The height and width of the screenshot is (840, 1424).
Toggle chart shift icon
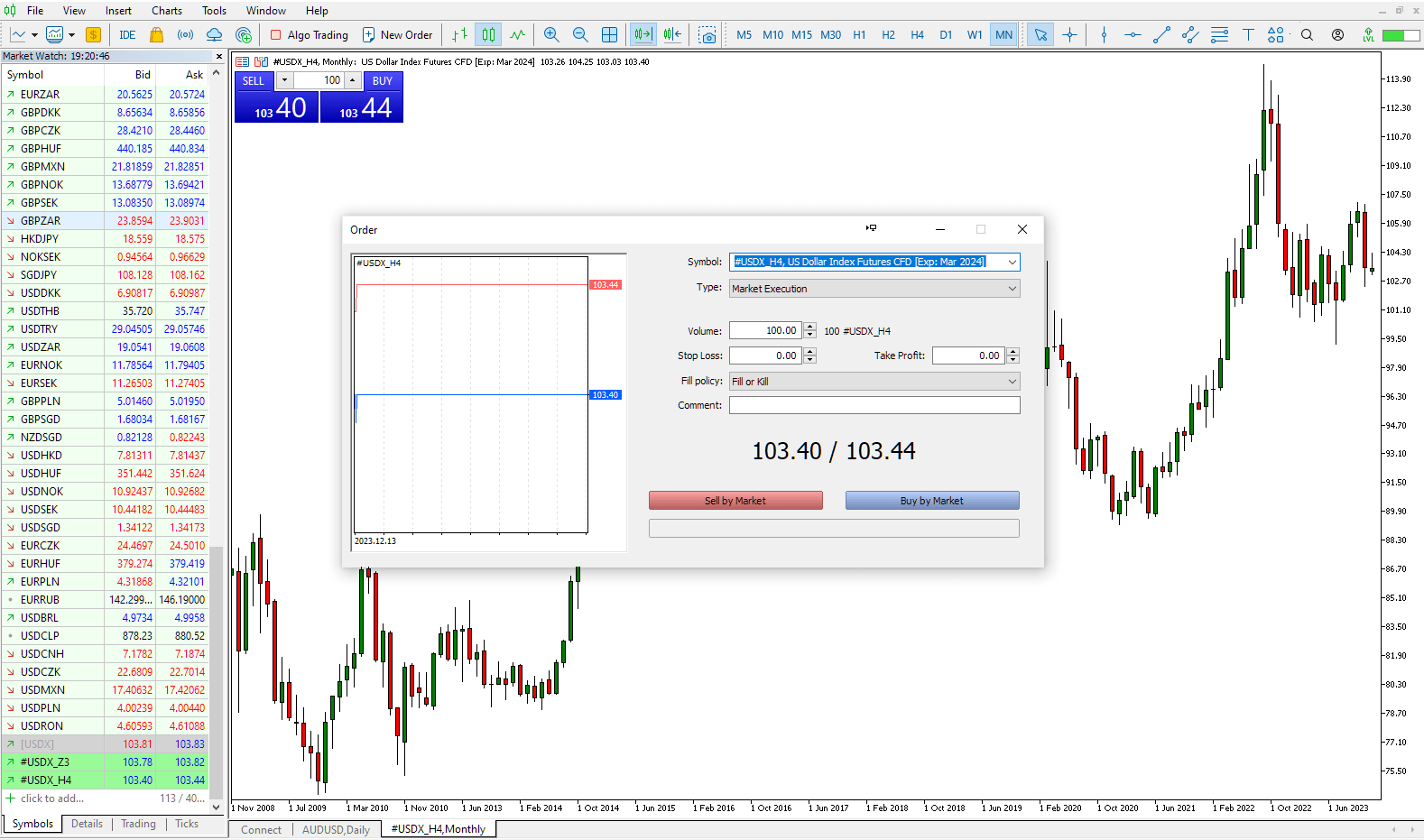coord(672,35)
